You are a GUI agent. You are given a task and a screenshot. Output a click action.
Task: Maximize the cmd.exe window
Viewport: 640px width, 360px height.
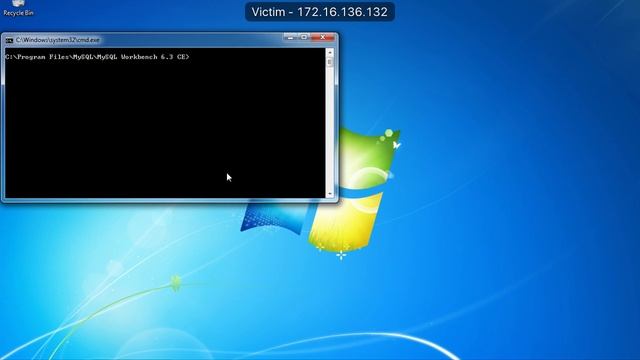(304, 37)
